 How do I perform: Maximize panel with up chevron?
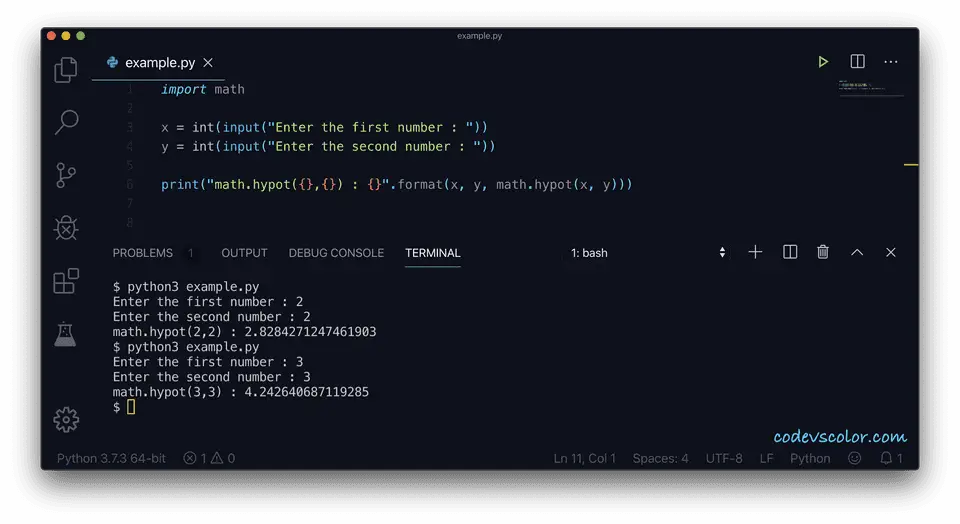857,252
